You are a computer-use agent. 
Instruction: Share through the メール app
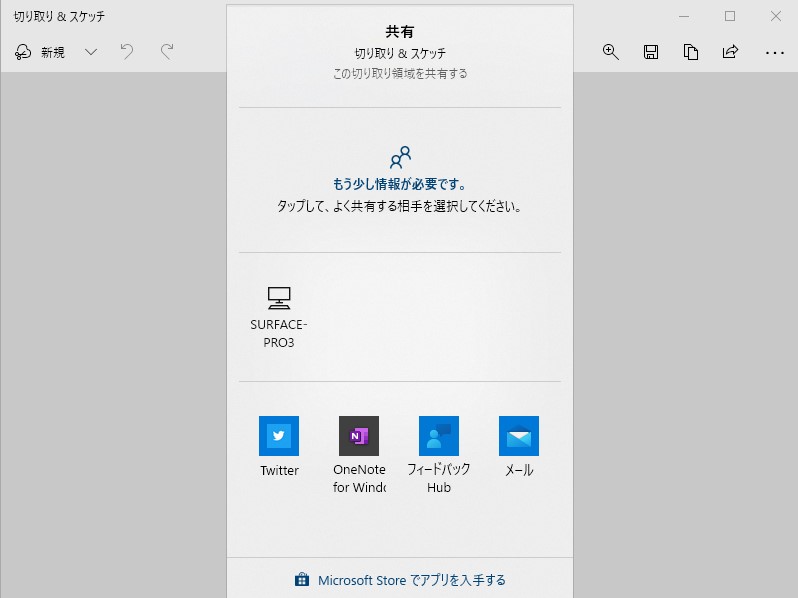[519, 446]
